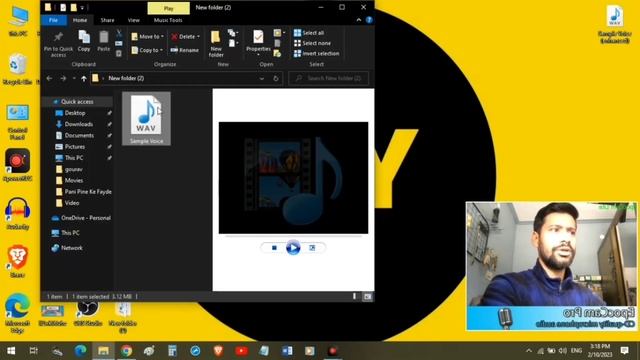Open Microsoft Word from the taskbar
The image size is (640, 360).
click(287, 351)
